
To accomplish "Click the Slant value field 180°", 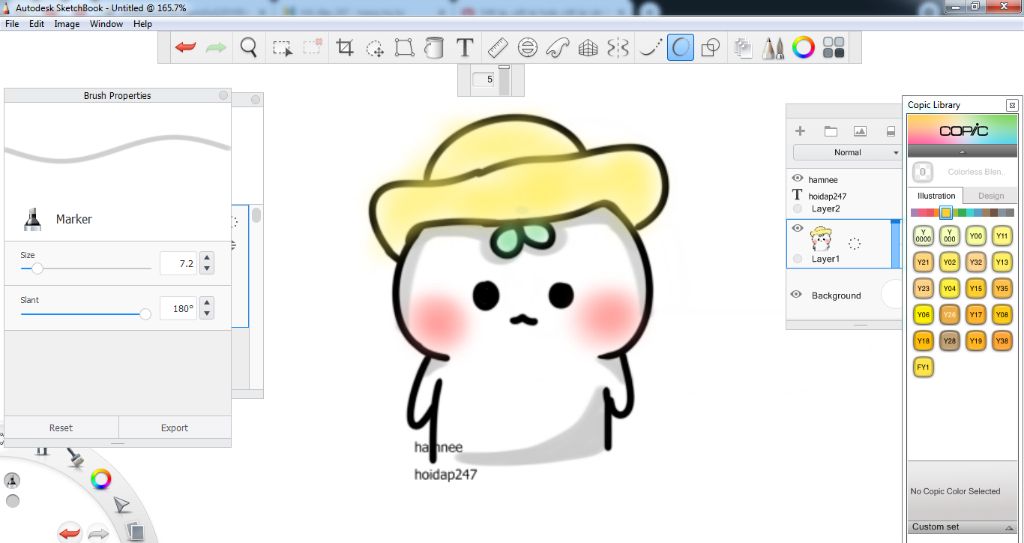I will (x=179, y=308).
